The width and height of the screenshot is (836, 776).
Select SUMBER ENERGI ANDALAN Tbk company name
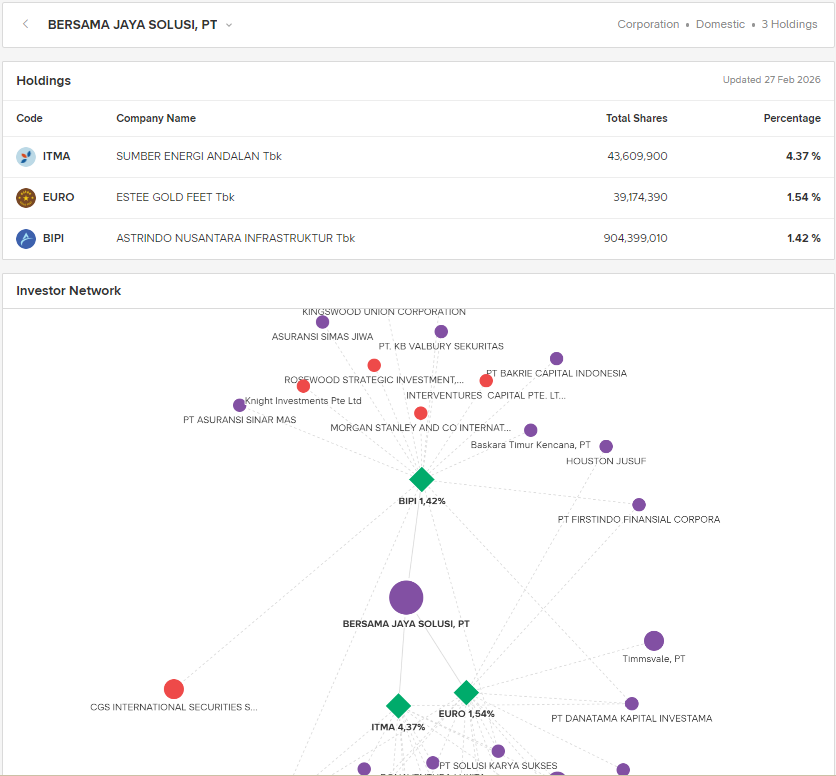point(199,156)
